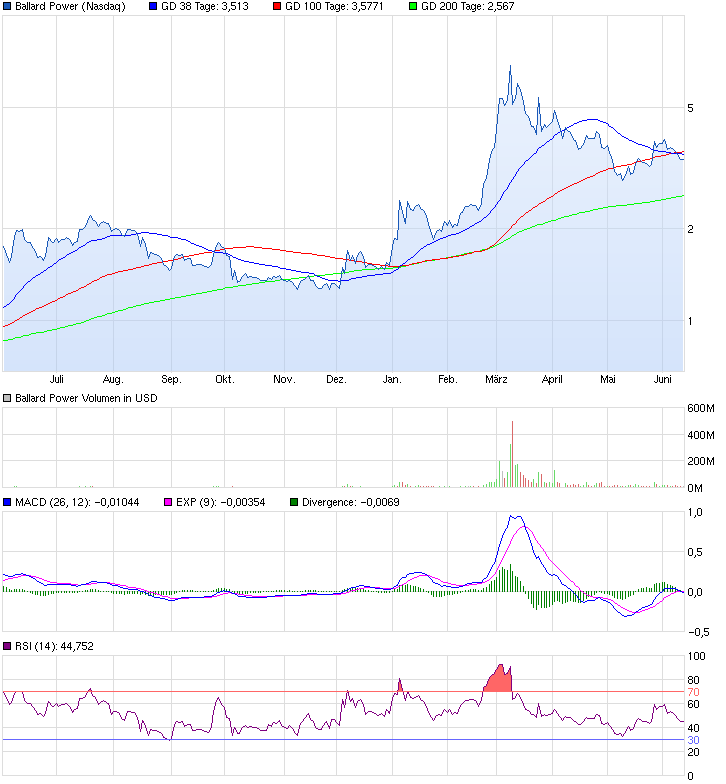Click the 'GD 200 Tage: 2,567' label
The height and width of the screenshot is (784, 726).
click(468, 6)
